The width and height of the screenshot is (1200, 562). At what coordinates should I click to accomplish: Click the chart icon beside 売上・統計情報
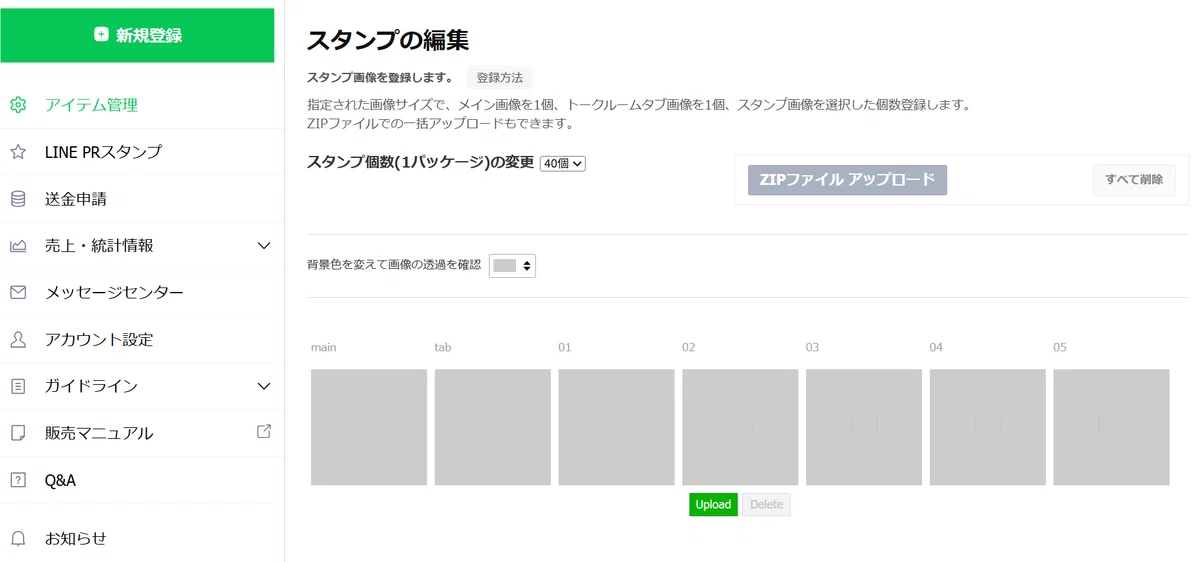click(x=18, y=246)
